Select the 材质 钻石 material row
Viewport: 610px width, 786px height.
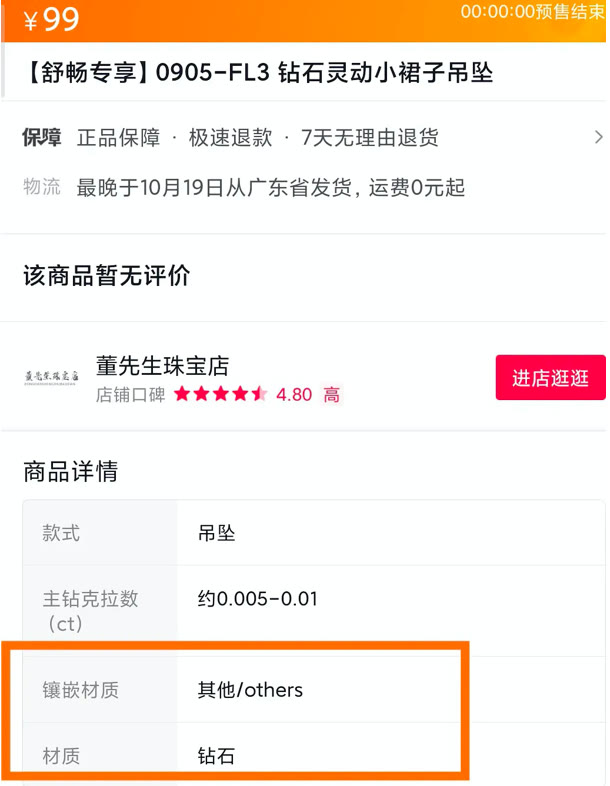pyautogui.click(x=314, y=754)
